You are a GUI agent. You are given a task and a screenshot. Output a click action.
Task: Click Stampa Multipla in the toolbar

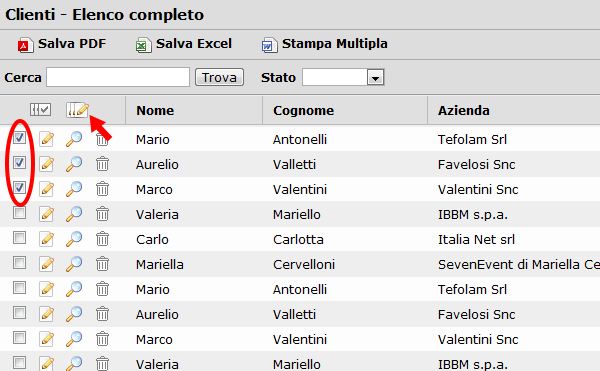(324, 44)
